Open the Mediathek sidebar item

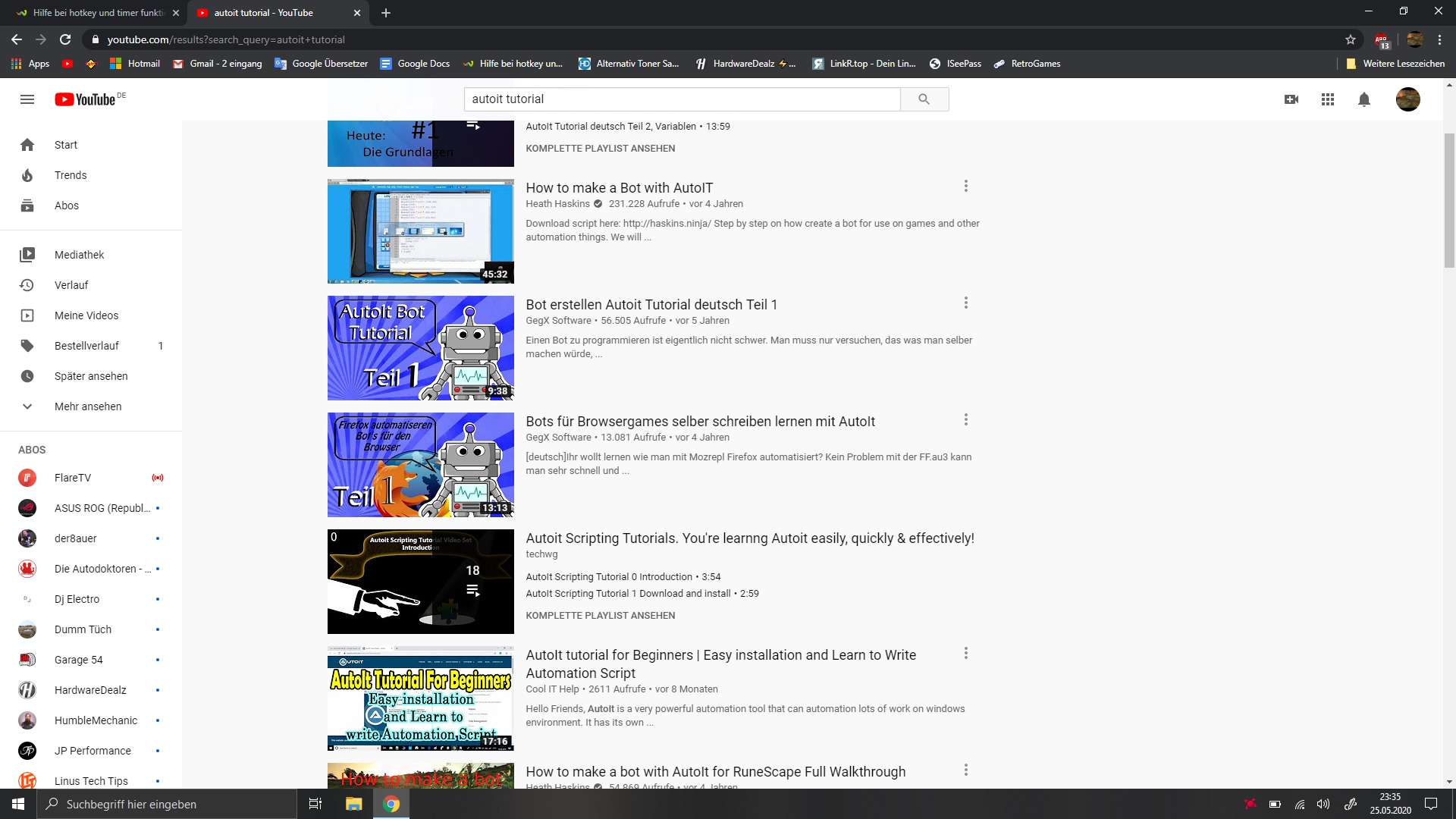coord(79,255)
